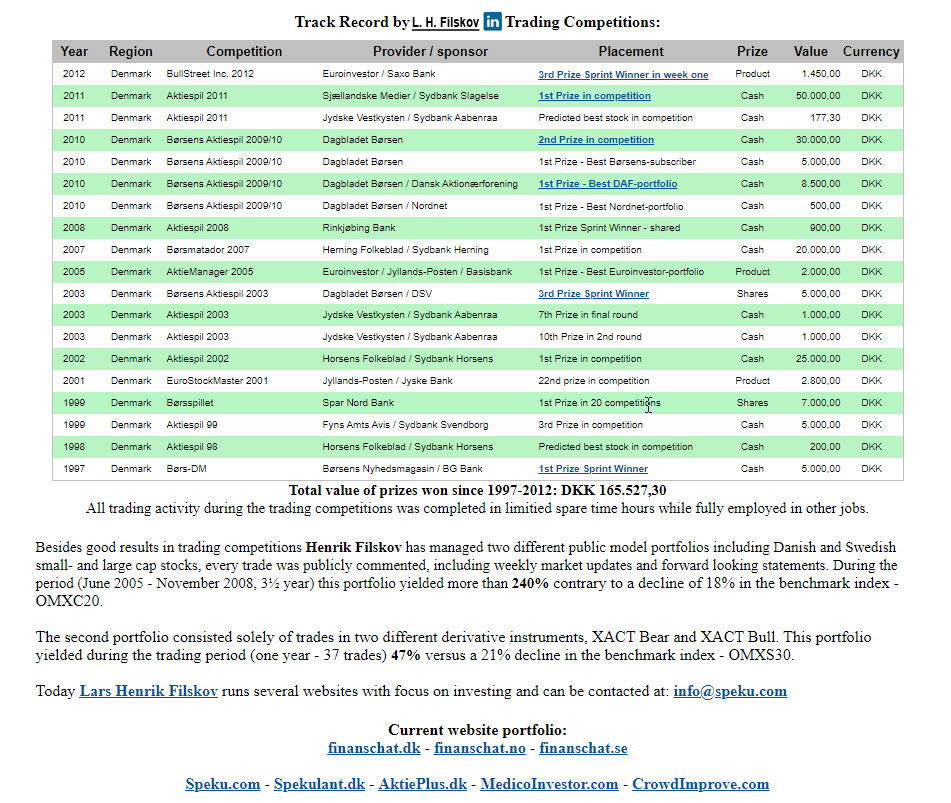The height and width of the screenshot is (803, 951).
Task: Click the Region column header
Action: click(131, 52)
